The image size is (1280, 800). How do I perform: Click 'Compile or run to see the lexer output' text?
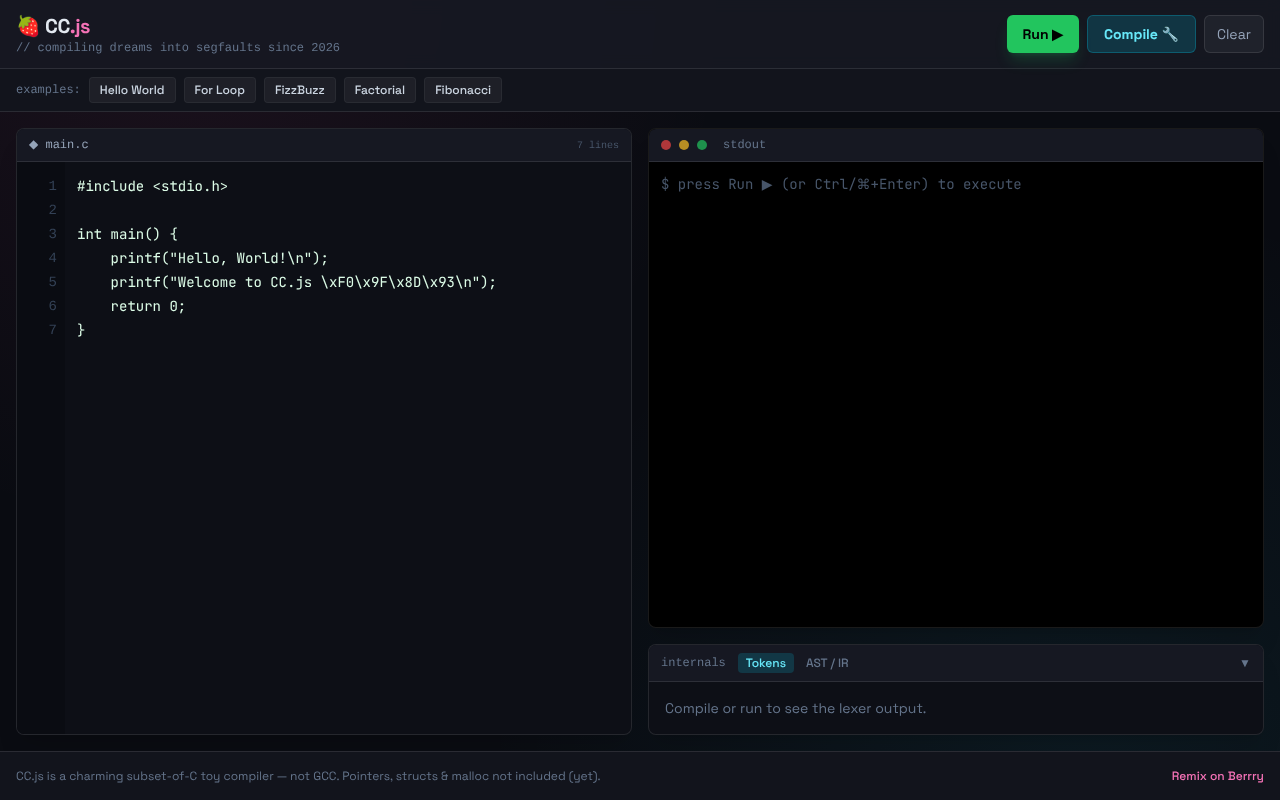coord(796,708)
